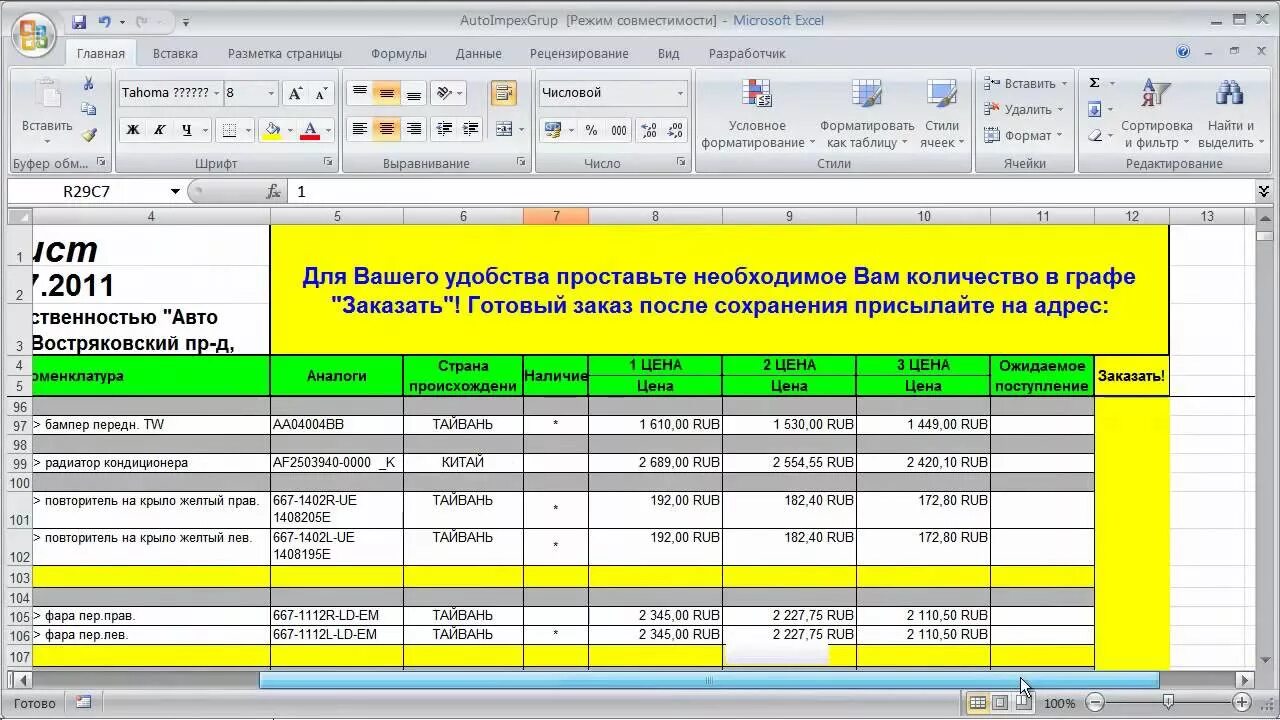The width and height of the screenshot is (1280, 720).
Task: Apply cell borders icon
Action: pyautogui.click(x=229, y=129)
